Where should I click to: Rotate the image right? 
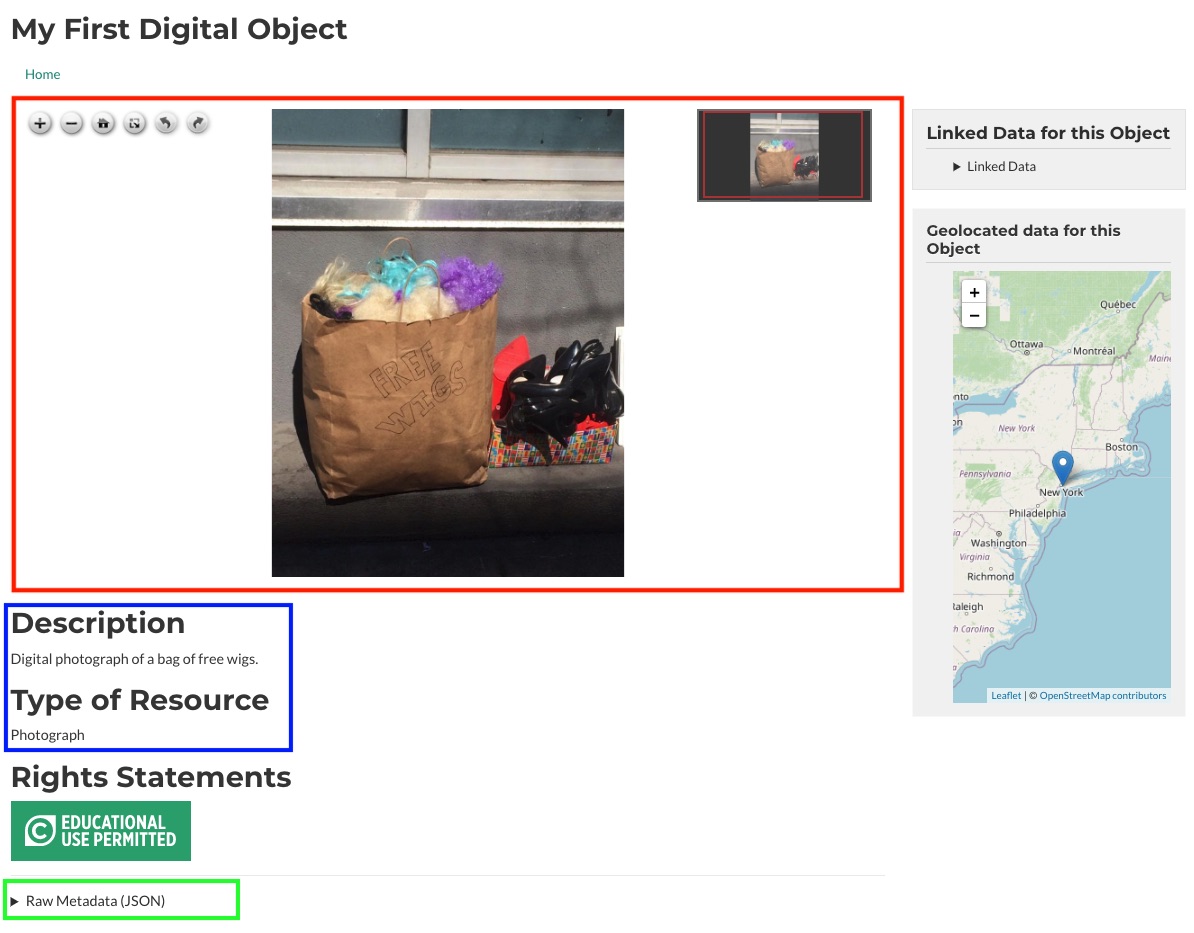[198, 124]
